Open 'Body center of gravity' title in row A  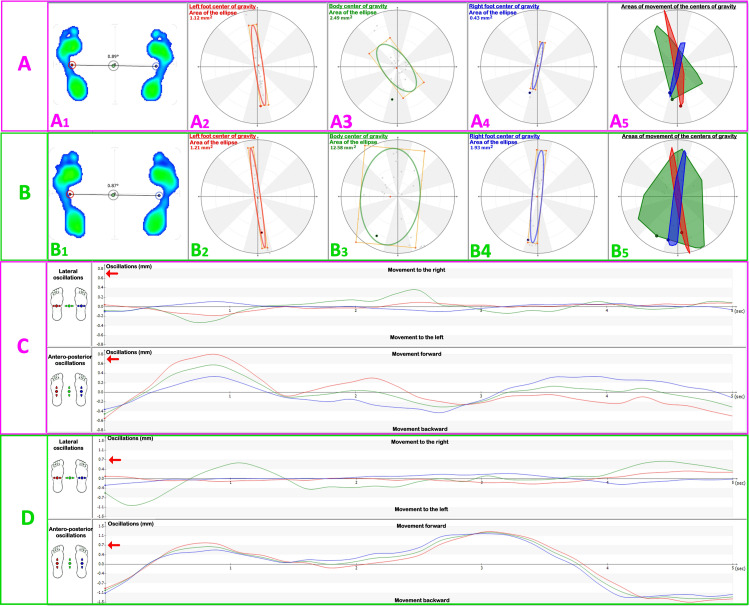pos(358,7)
